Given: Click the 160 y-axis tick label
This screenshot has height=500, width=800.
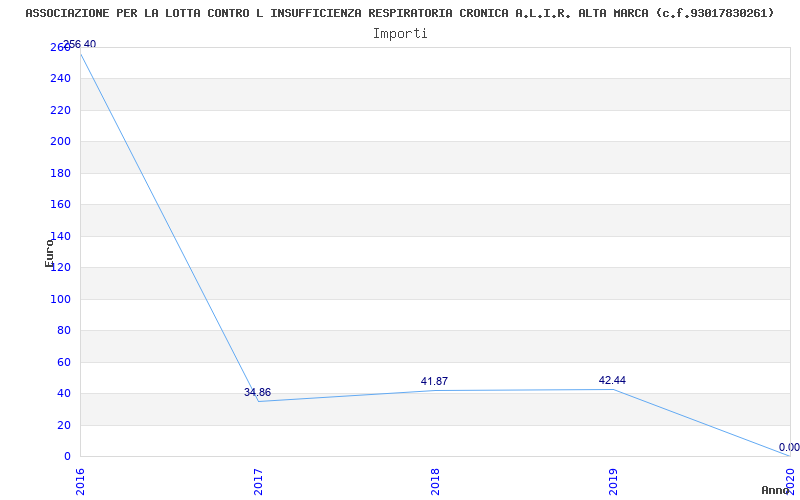Looking at the screenshot, I should [x=60, y=205].
